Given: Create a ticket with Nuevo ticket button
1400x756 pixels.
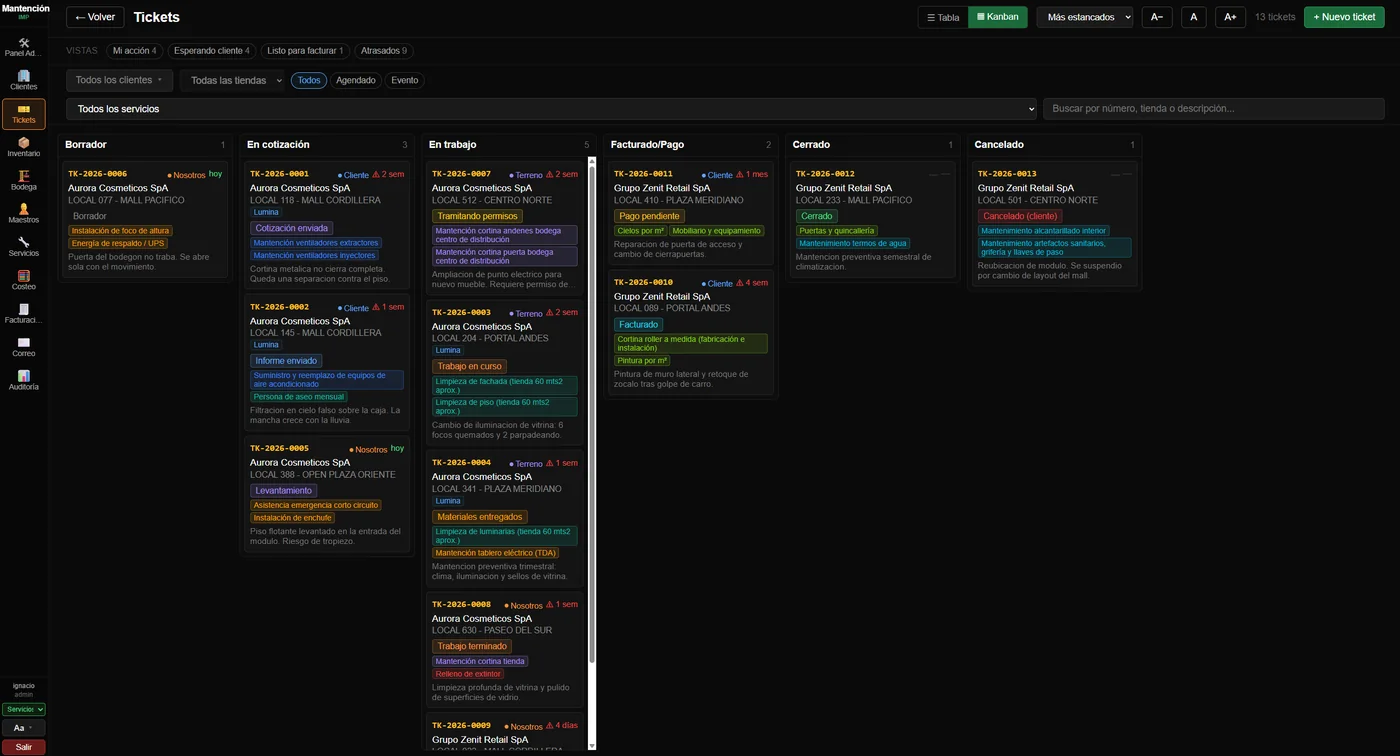Looking at the screenshot, I should (x=1344, y=17).
